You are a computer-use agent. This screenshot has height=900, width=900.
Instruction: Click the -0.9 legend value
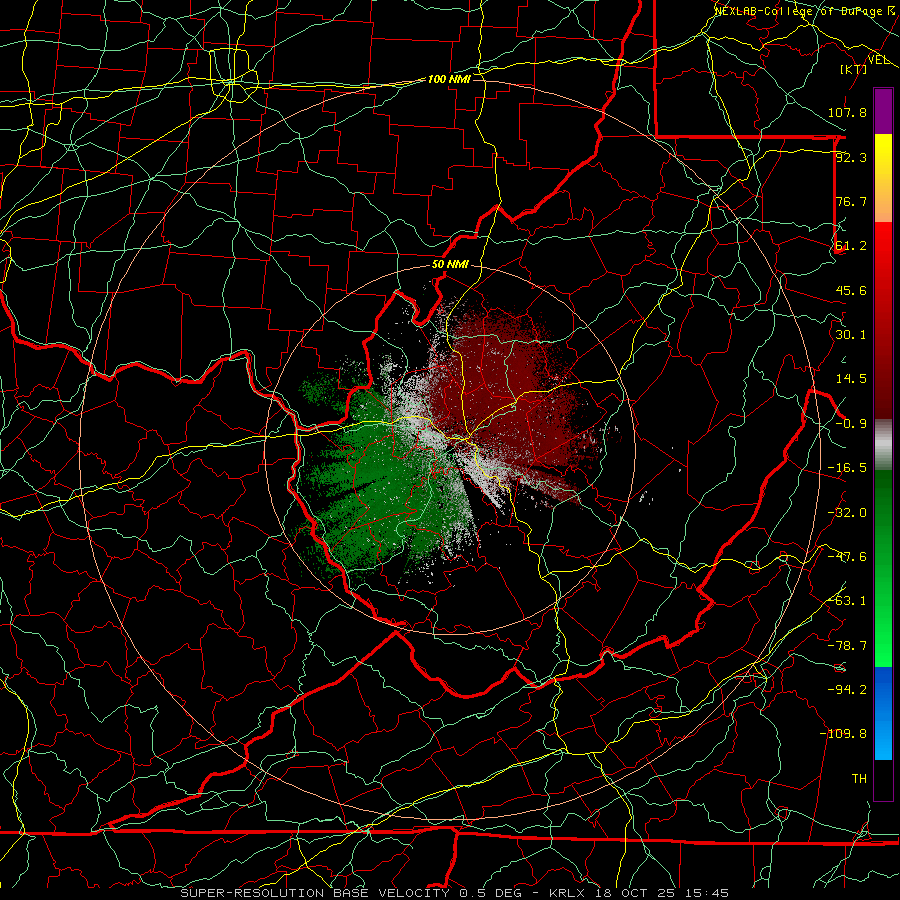(x=851, y=424)
